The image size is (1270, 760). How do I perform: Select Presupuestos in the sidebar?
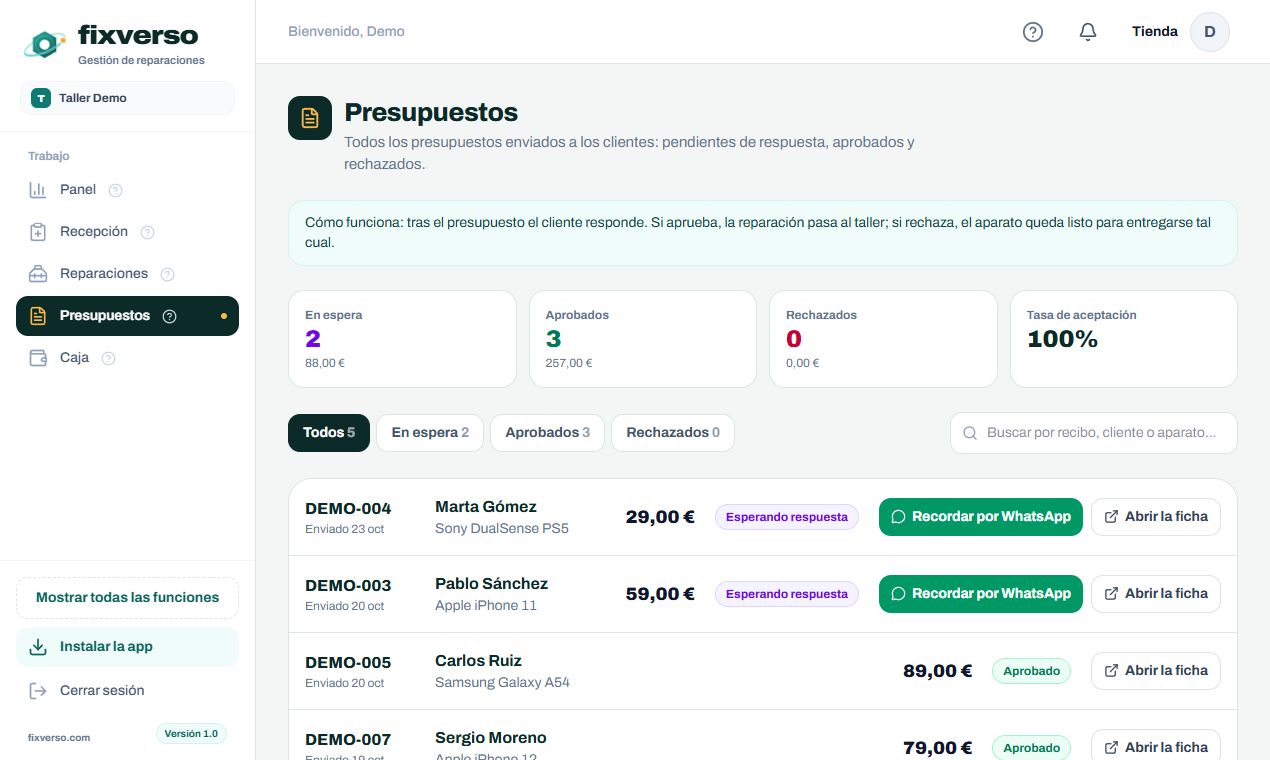point(127,316)
